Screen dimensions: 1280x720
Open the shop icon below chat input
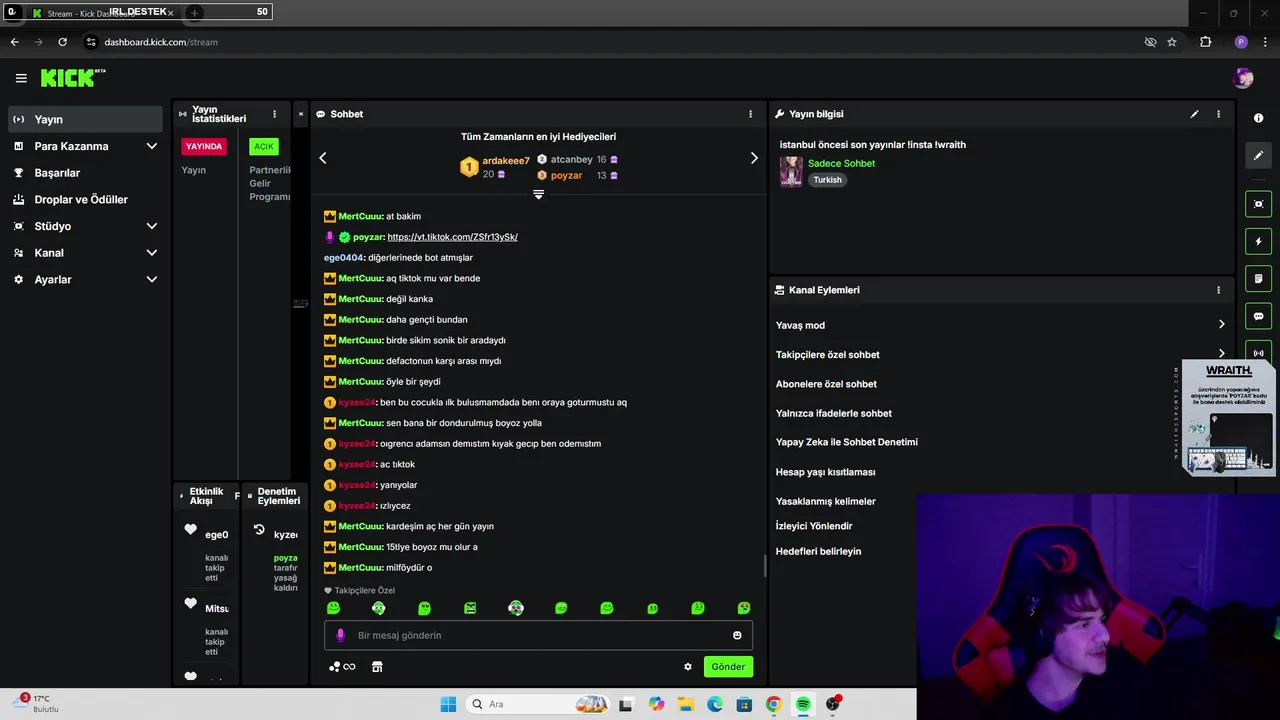coord(377,667)
